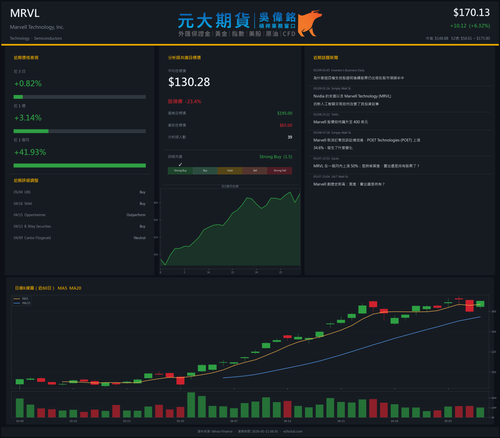The width and height of the screenshot is (500, 438).
Task: Click the MA5 legend entry in chart
Action: click(21, 299)
